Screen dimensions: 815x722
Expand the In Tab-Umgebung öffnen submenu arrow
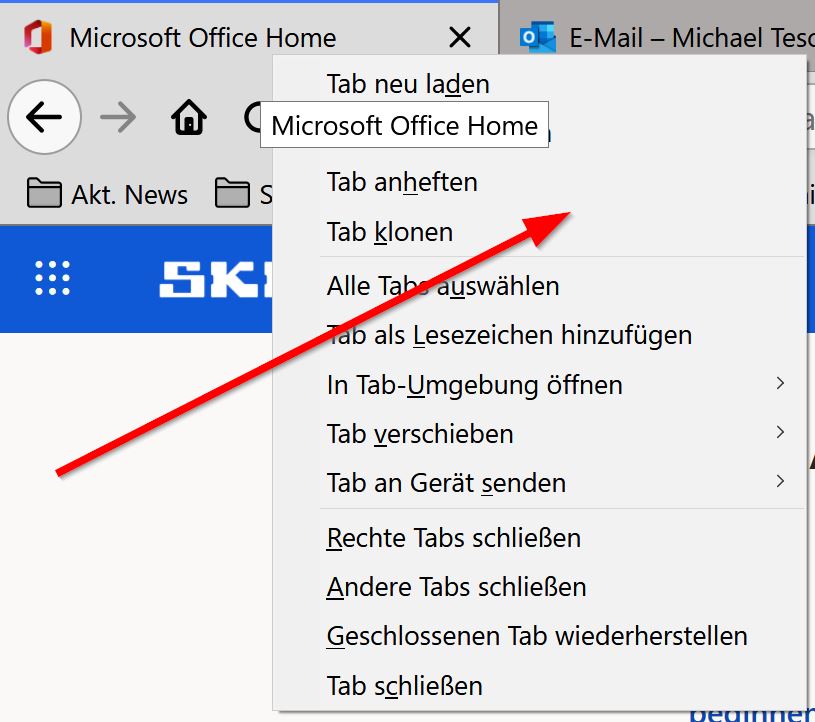(x=780, y=384)
